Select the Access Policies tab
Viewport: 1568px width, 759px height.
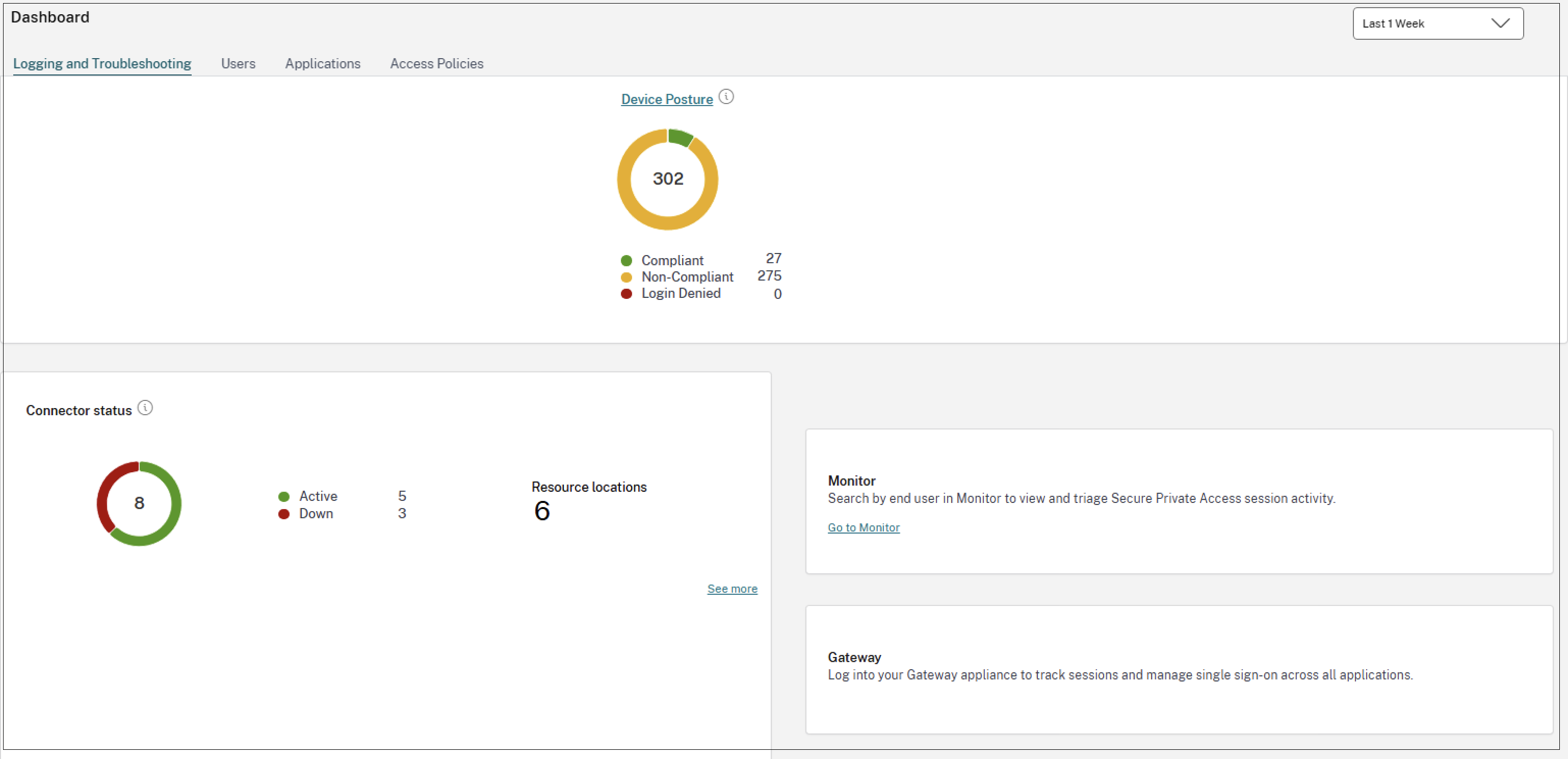point(436,63)
